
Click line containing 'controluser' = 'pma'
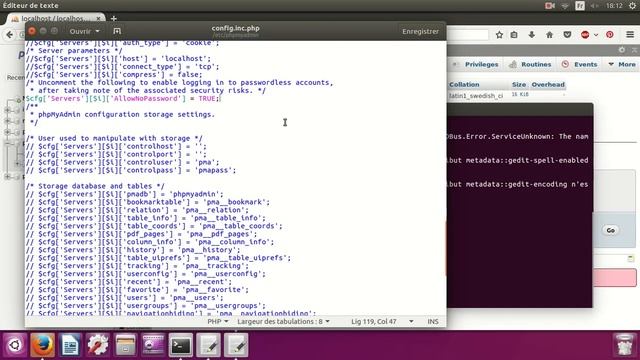point(122,162)
